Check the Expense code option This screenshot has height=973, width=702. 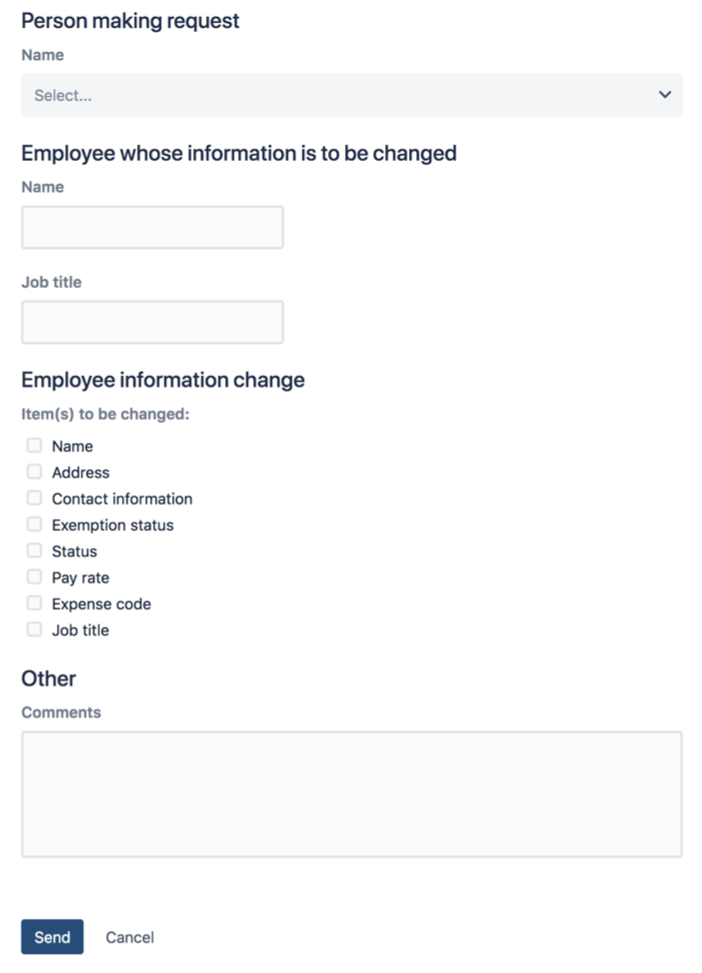point(34,602)
